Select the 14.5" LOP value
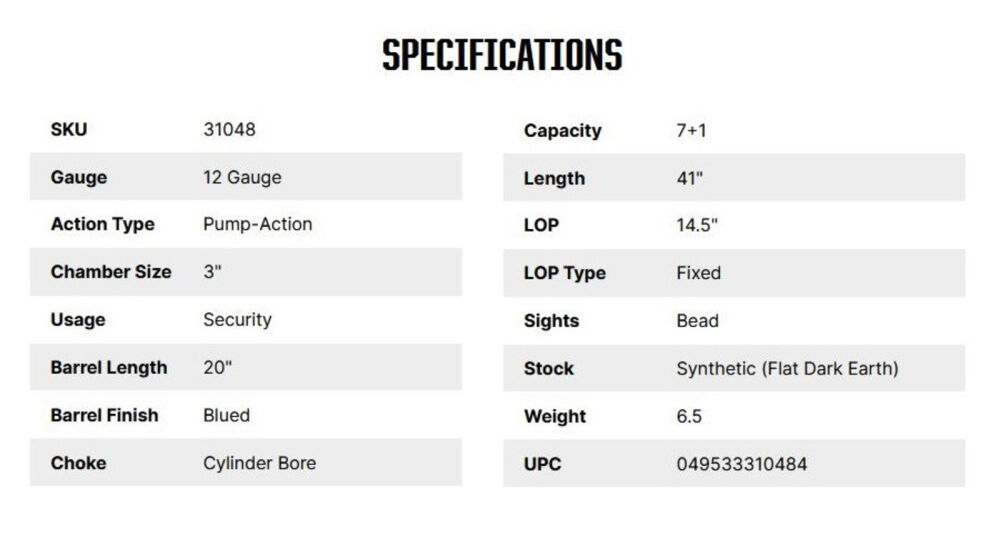Viewport: 1000px width, 556px height. tap(697, 226)
